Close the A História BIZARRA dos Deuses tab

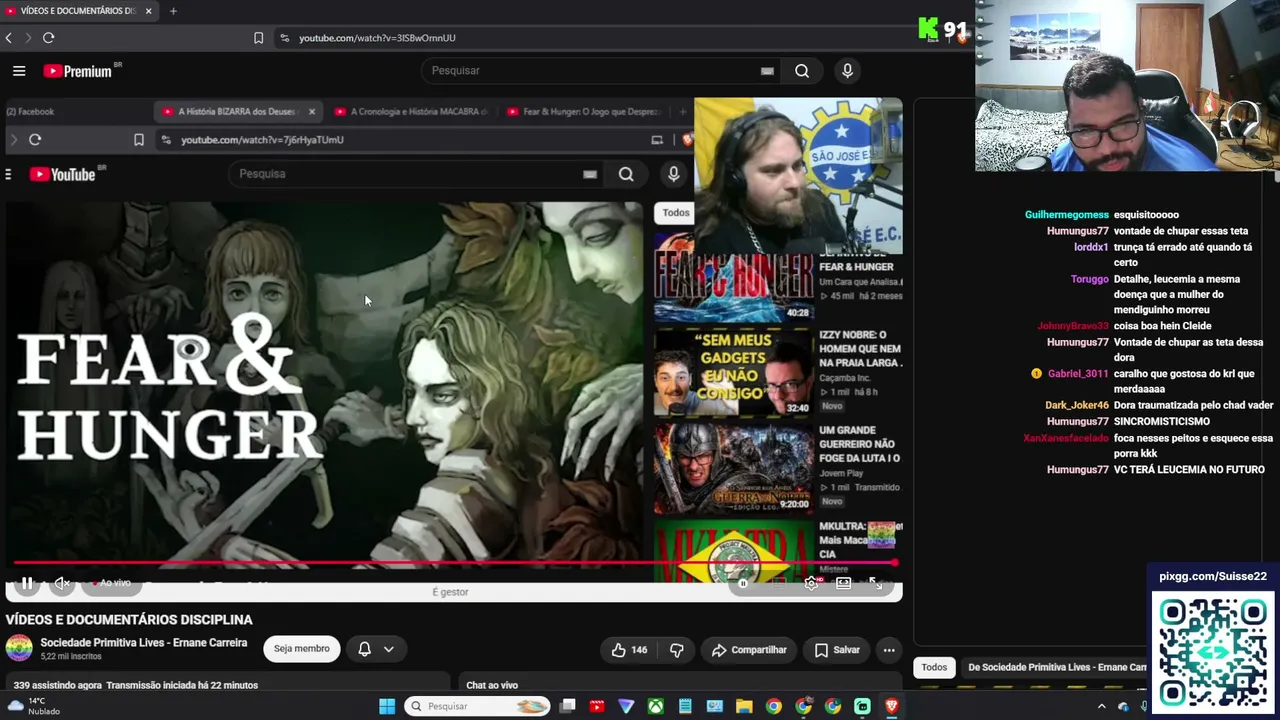tap(311, 112)
